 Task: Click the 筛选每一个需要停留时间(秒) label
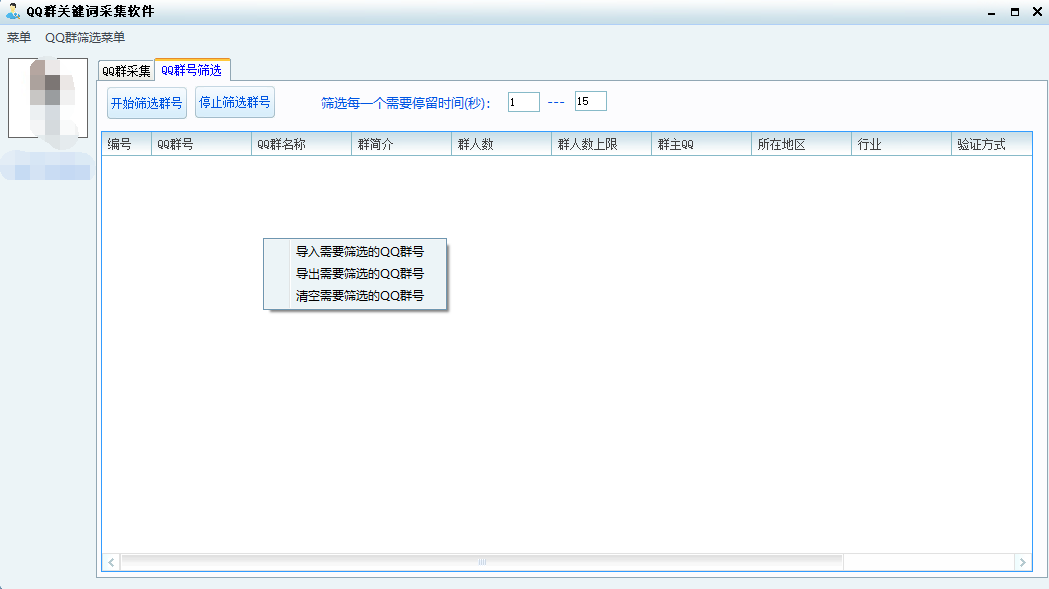pos(406,103)
